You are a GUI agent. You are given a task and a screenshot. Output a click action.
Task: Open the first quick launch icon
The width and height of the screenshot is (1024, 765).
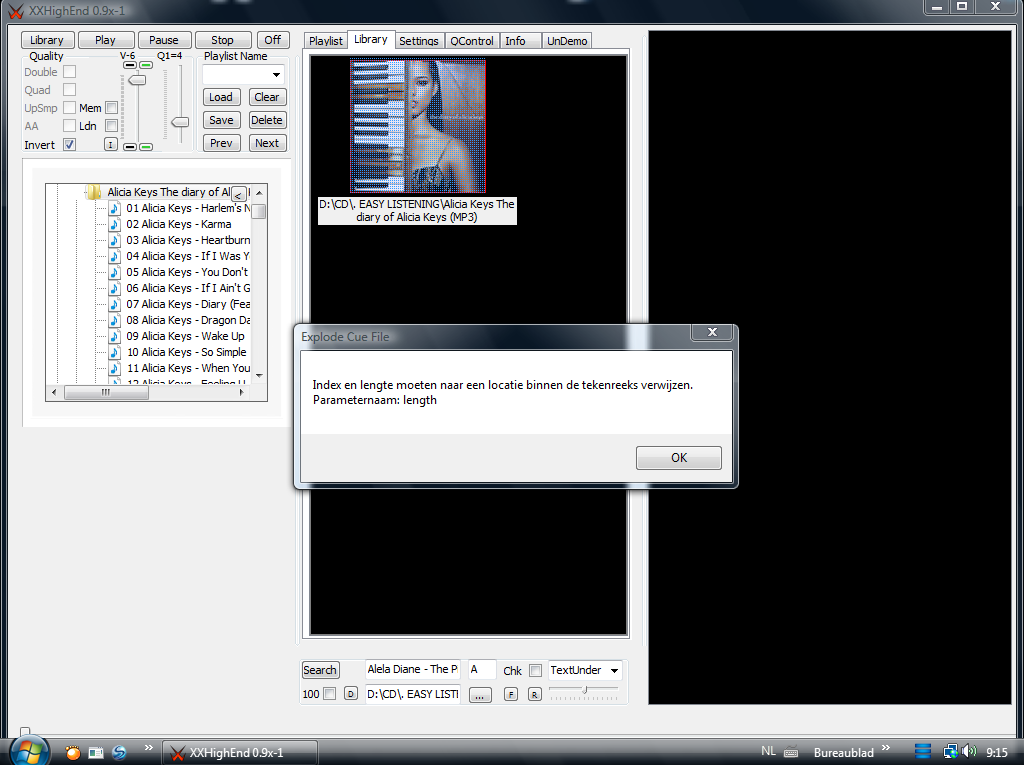pyautogui.click(x=72, y=753)
